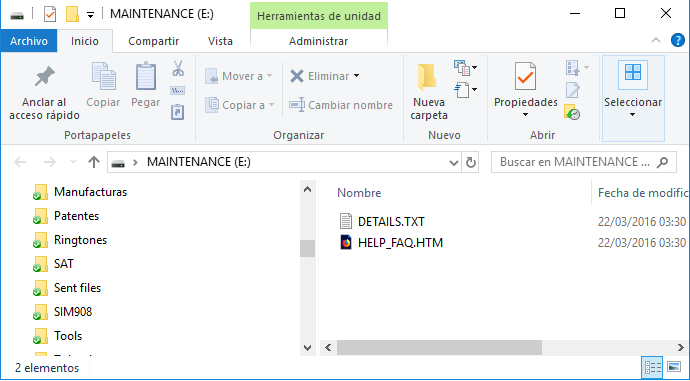
Task: Select the HELP_FAQ.HTM file
Action: (x=391, y=242)
